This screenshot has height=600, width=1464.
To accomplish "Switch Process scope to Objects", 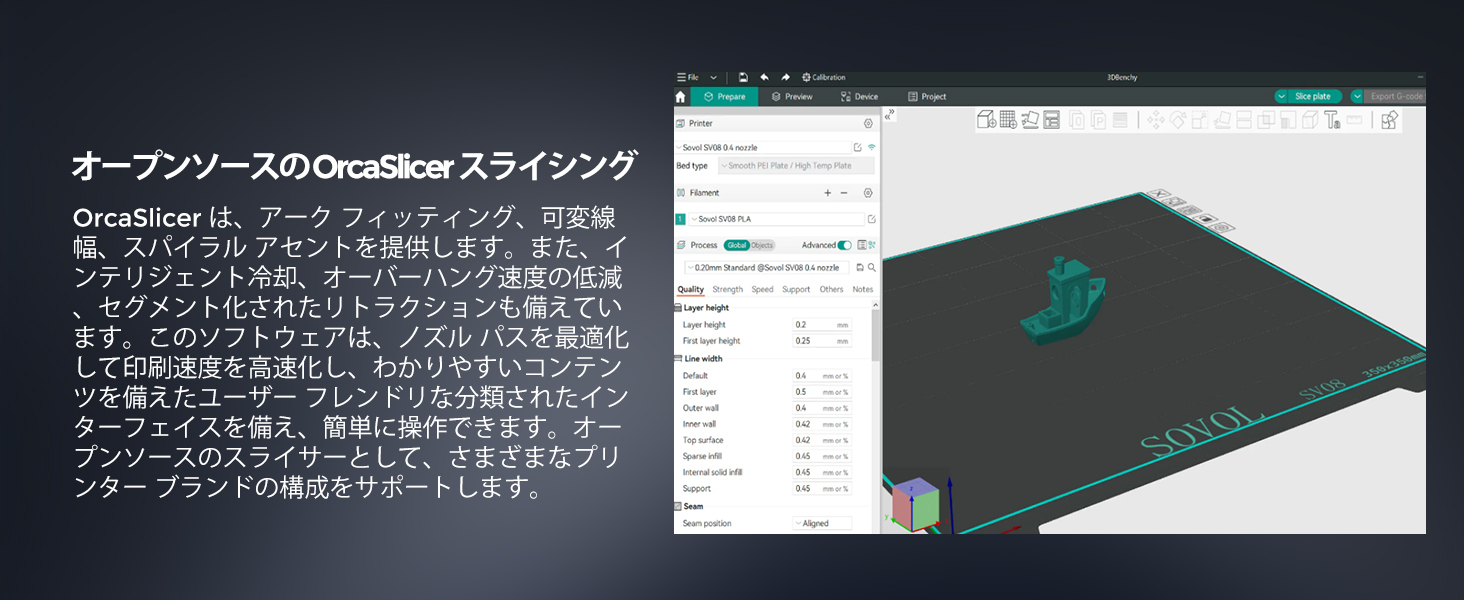I will coord(762,244).
